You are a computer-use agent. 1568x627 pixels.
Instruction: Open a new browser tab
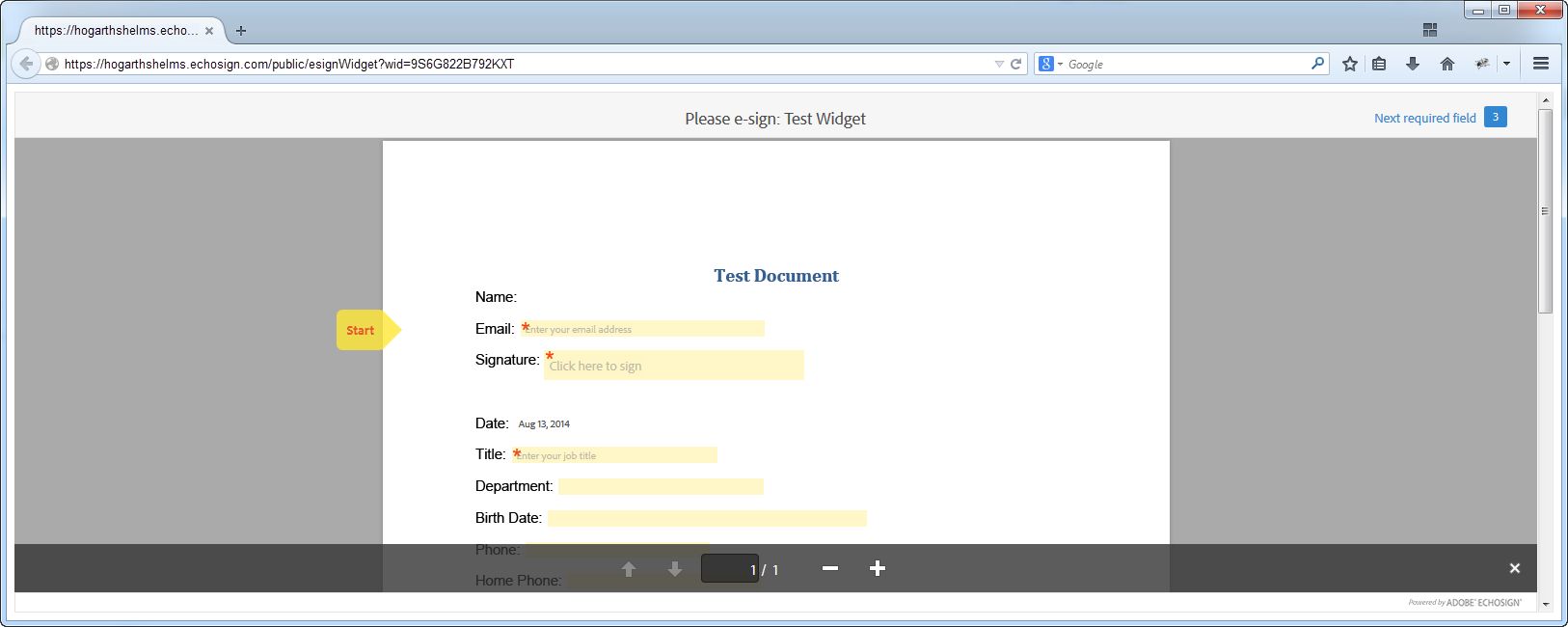click(x=241, y=31)
